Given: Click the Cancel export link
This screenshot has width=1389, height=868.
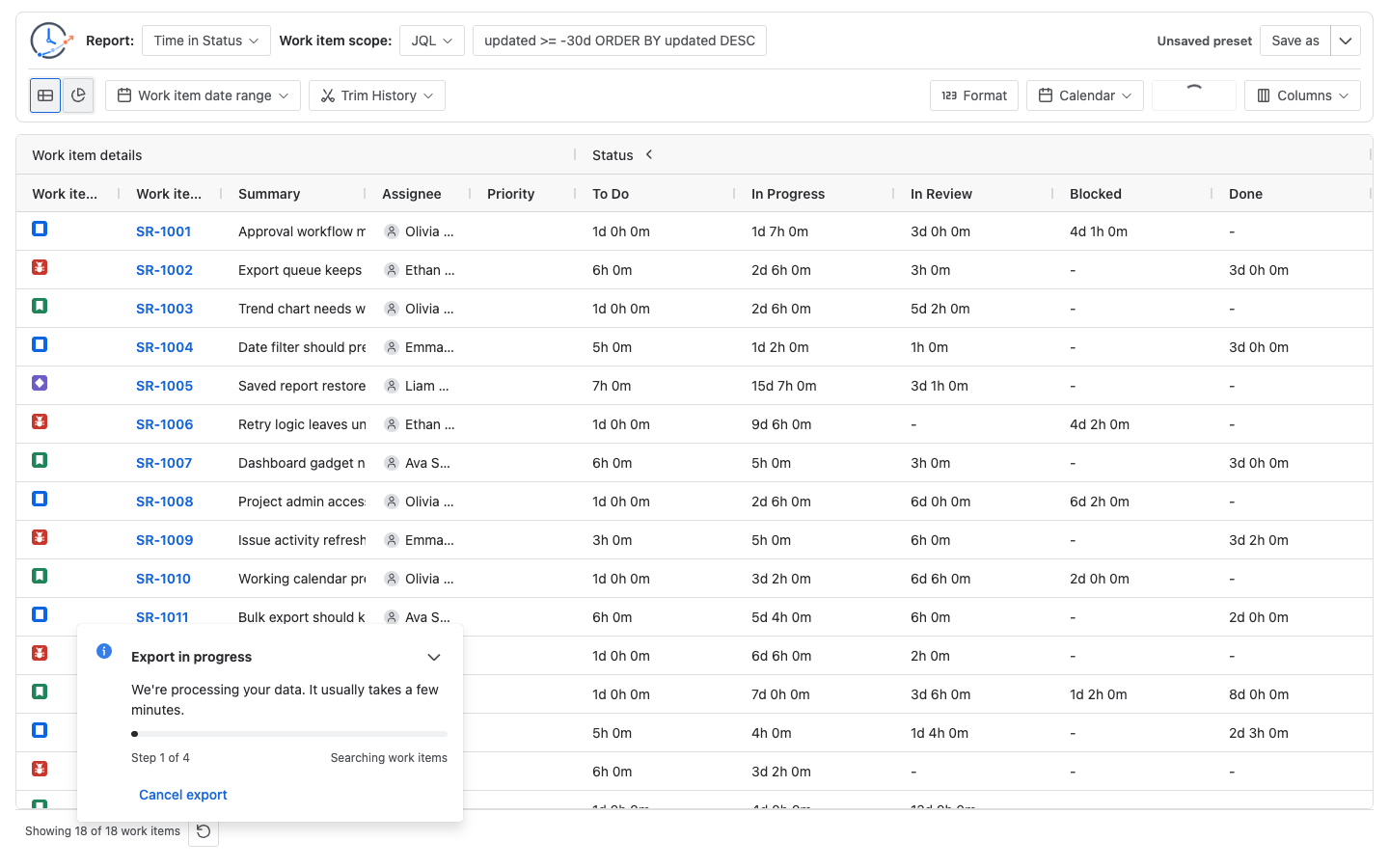Looking at the screenshot, I should 183,795.
